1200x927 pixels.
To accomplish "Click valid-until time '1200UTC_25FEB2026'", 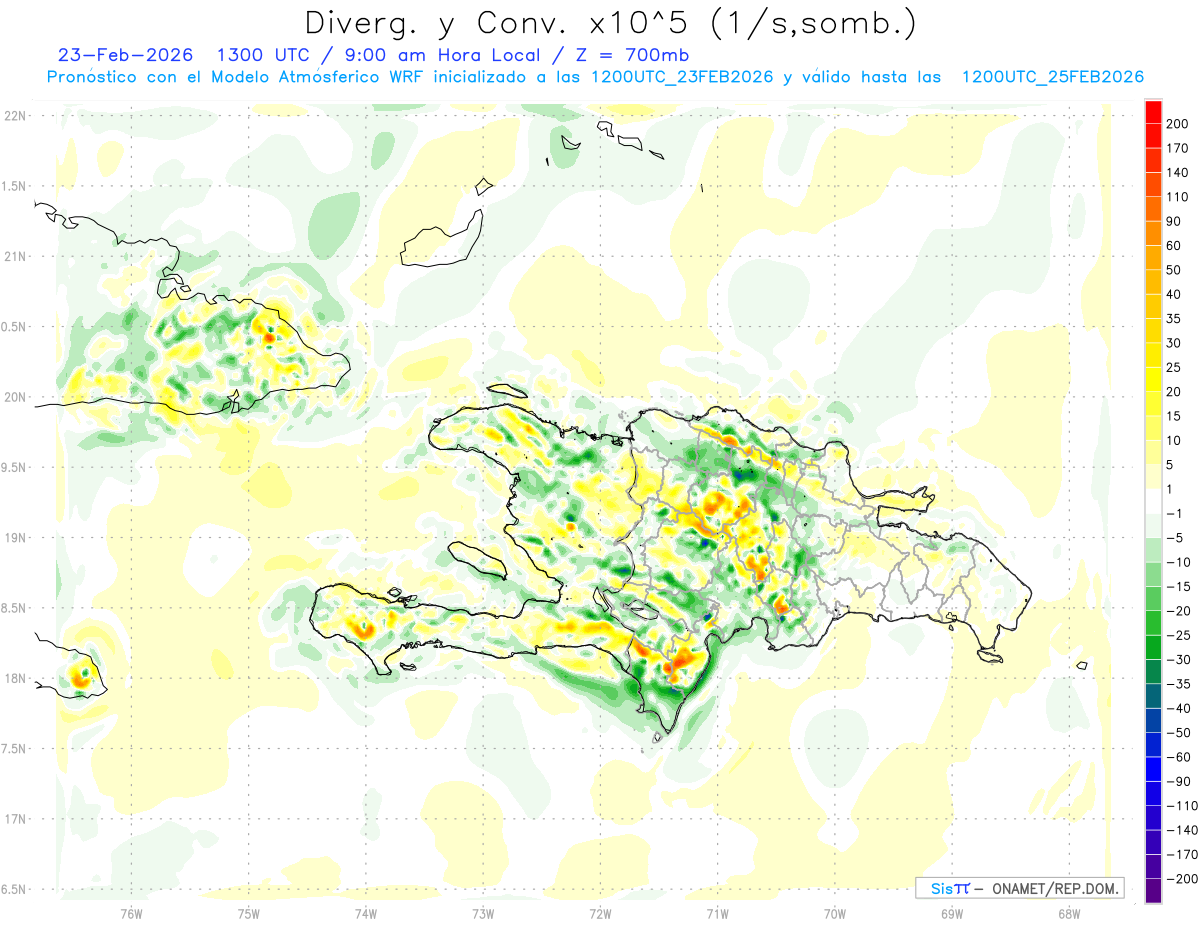I will (1052, 78).
